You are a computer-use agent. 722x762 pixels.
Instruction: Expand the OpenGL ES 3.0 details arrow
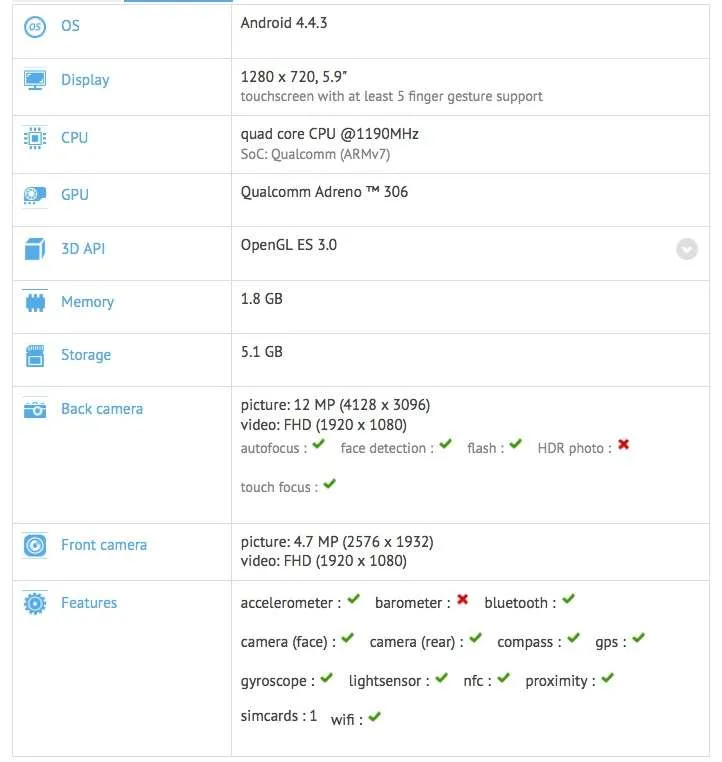(687, 249)
